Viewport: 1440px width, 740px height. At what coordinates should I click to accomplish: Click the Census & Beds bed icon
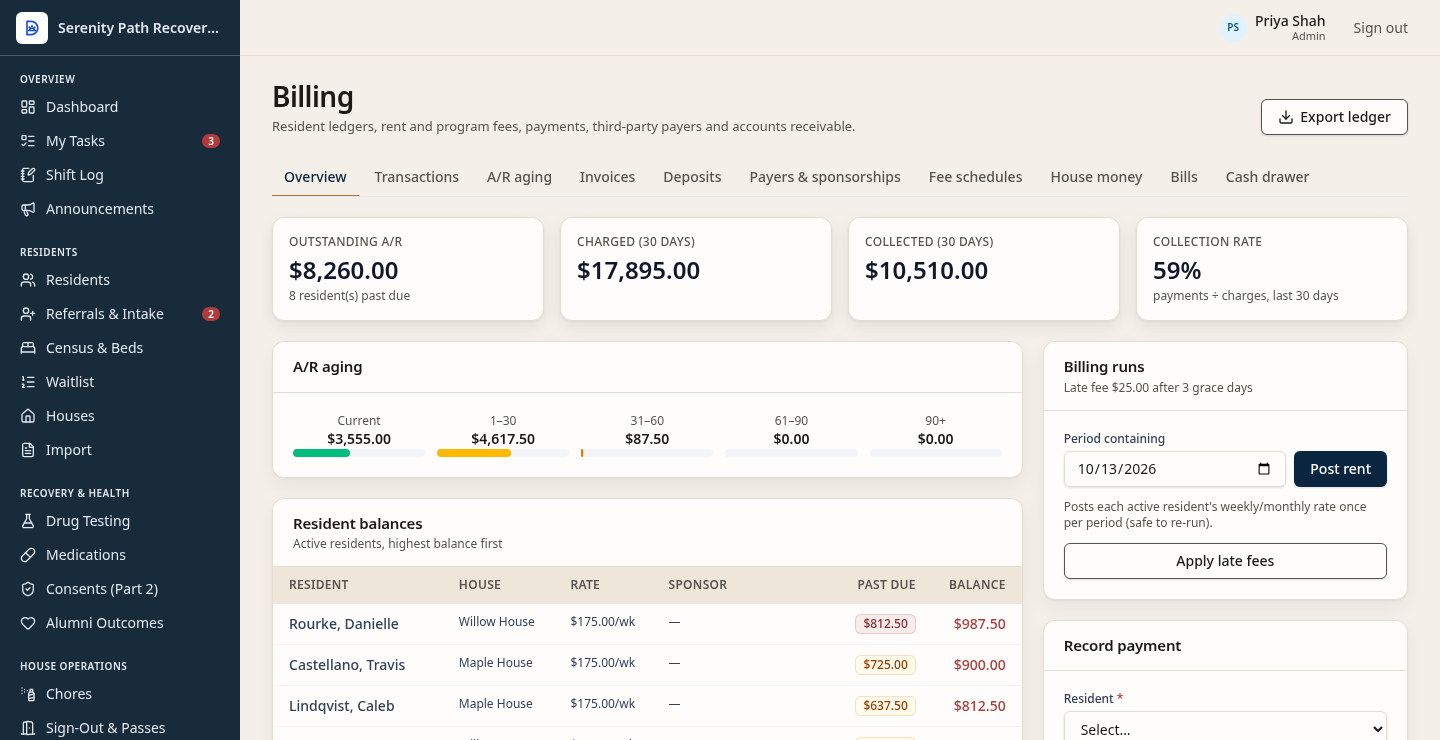28,348
